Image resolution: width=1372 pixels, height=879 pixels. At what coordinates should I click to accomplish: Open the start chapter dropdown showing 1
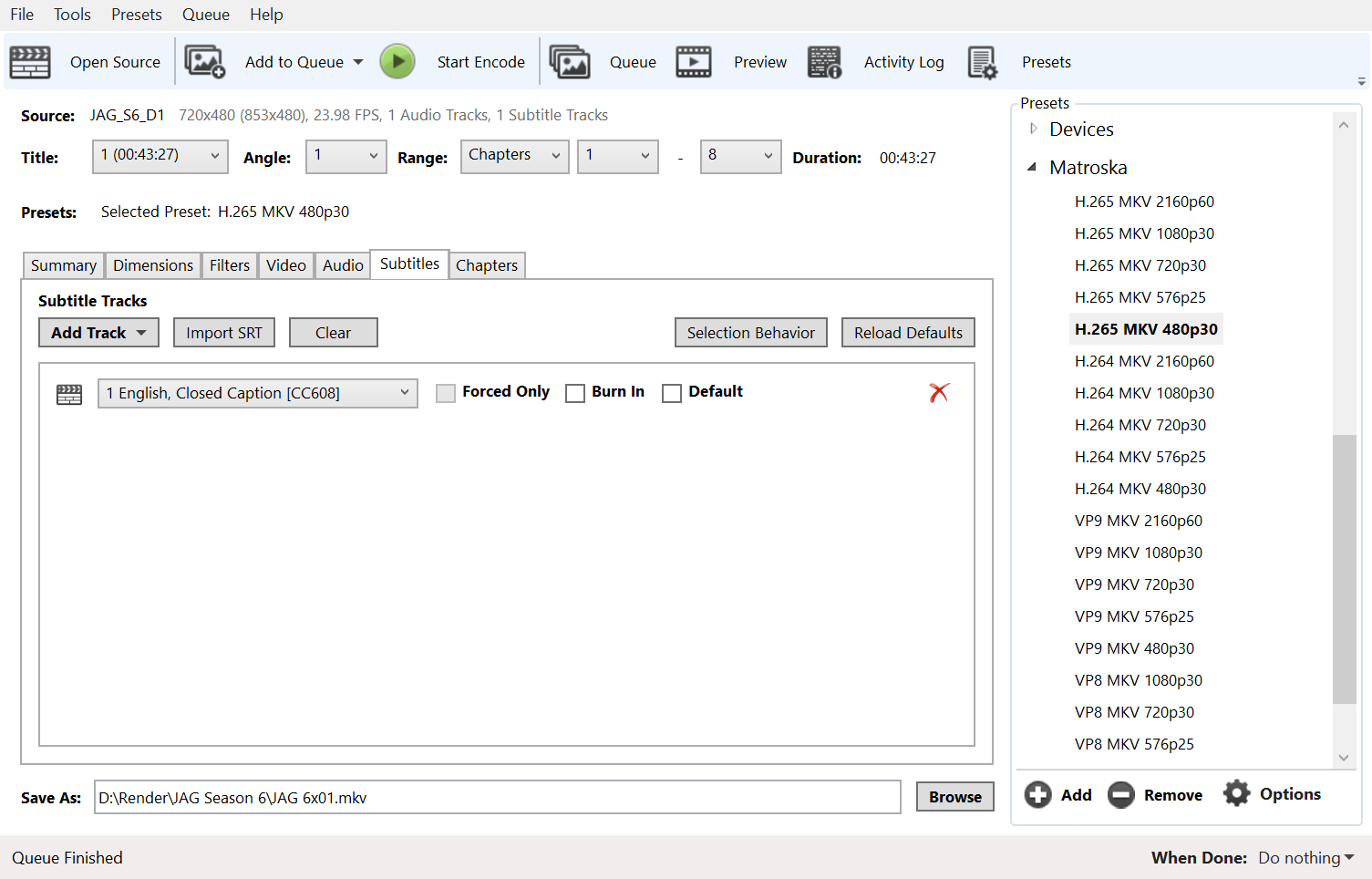[618, 156]
